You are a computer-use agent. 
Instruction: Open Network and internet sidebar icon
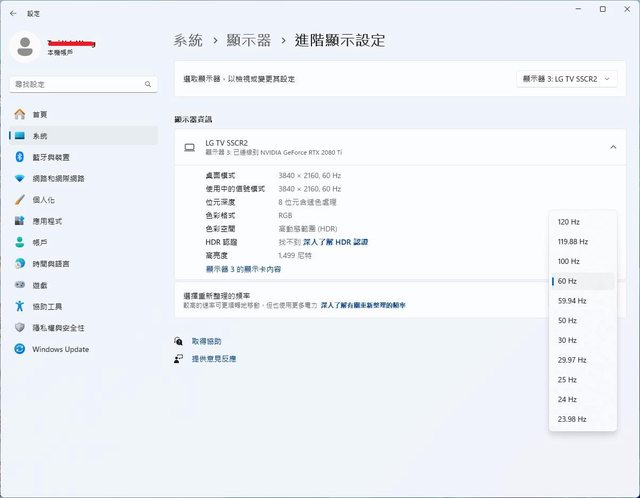click(19, 178)
